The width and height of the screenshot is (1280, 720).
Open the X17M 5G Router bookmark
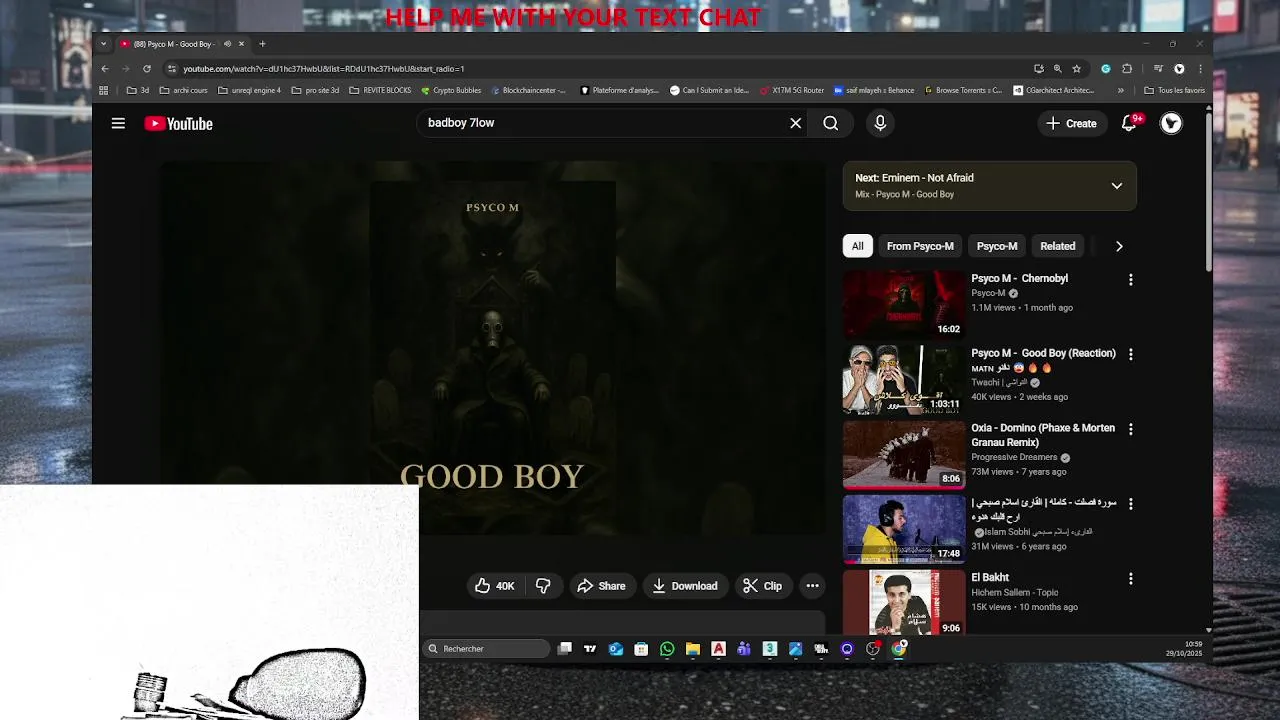coord(791,90)
